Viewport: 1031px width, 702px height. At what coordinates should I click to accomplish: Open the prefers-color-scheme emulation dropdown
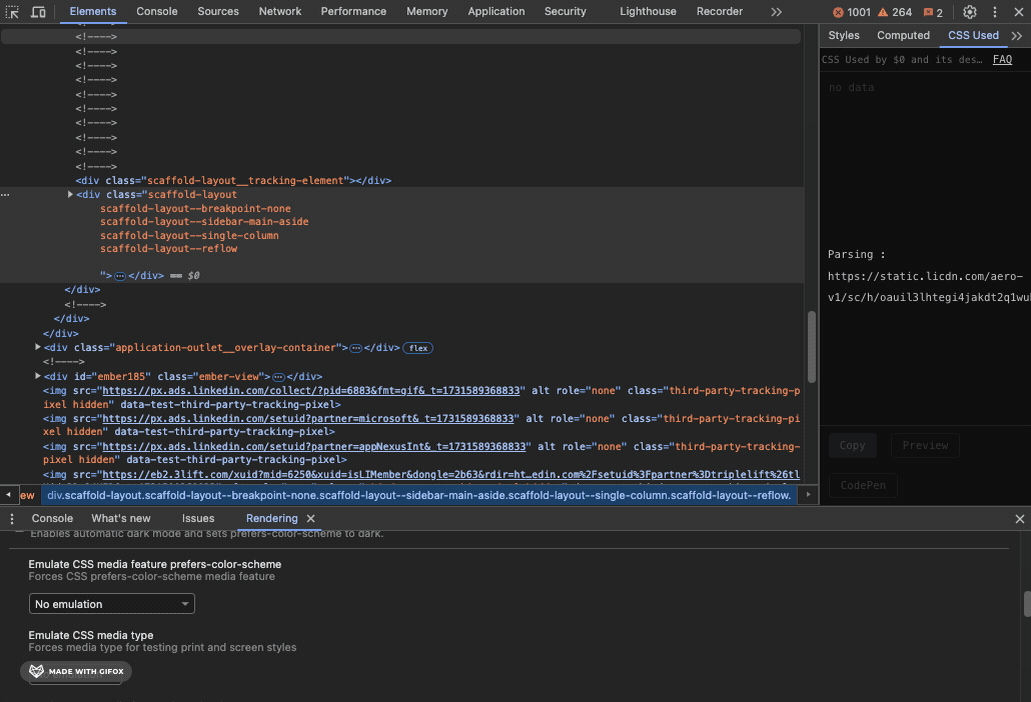111,604
